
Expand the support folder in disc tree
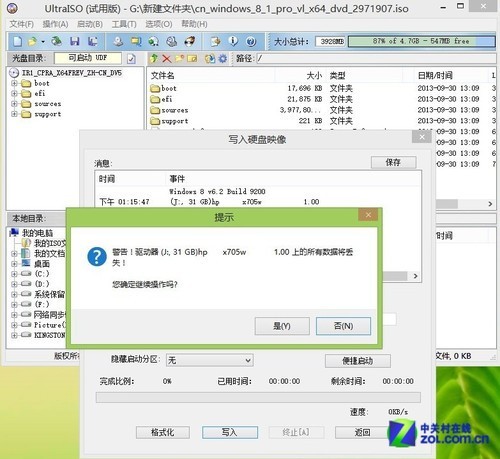14,114
